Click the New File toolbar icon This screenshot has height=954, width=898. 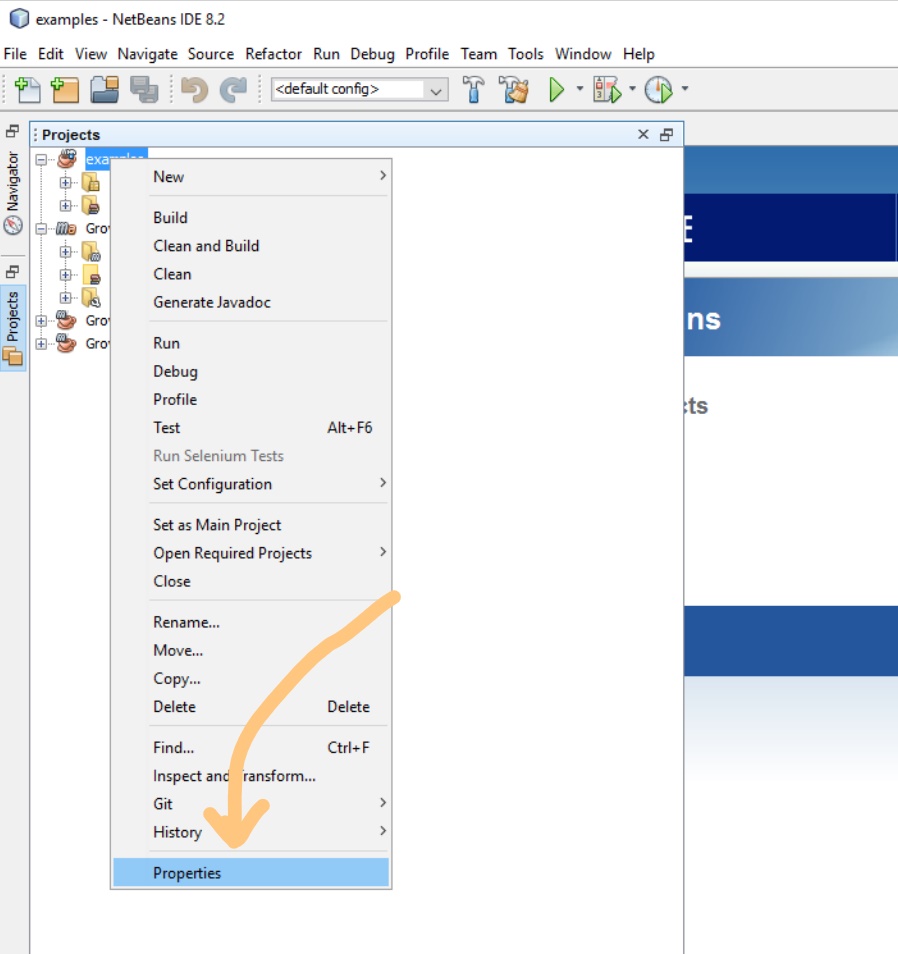[27, 90]
